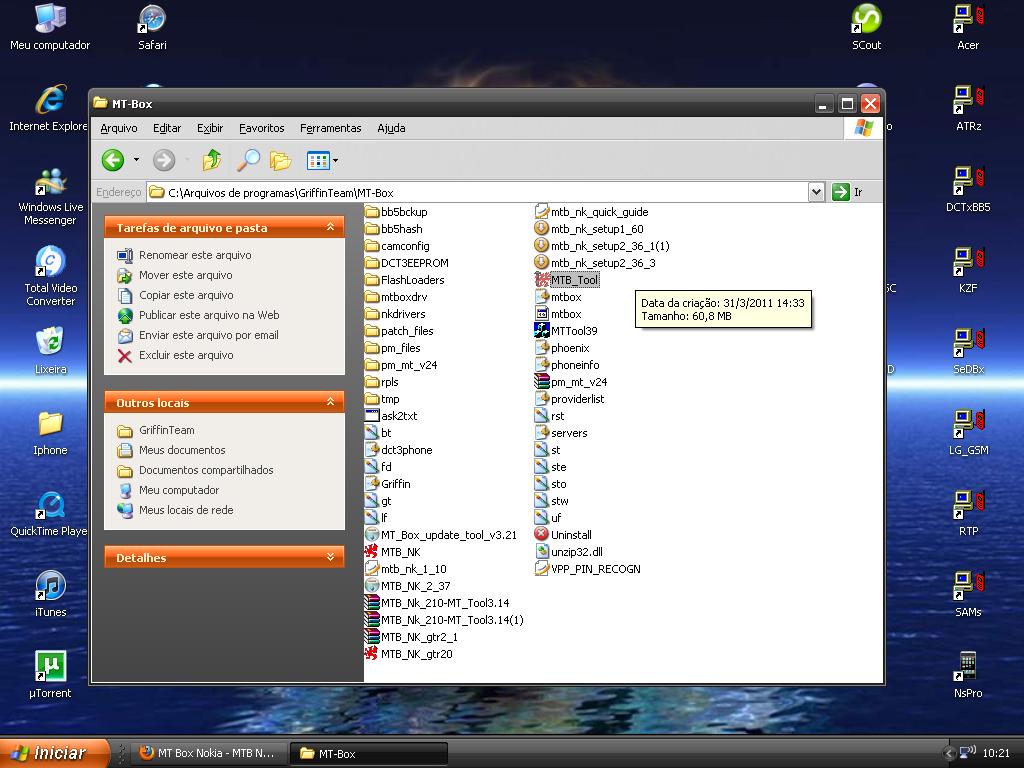This screenshot has width=1024, height=768.
Task: Select the SCout desktop shortcut
Action: tap(867, 28)
